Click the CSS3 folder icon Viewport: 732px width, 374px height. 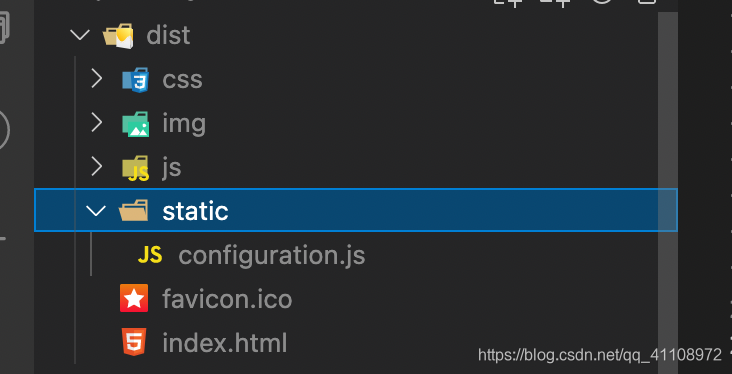[x=135, y=80]
